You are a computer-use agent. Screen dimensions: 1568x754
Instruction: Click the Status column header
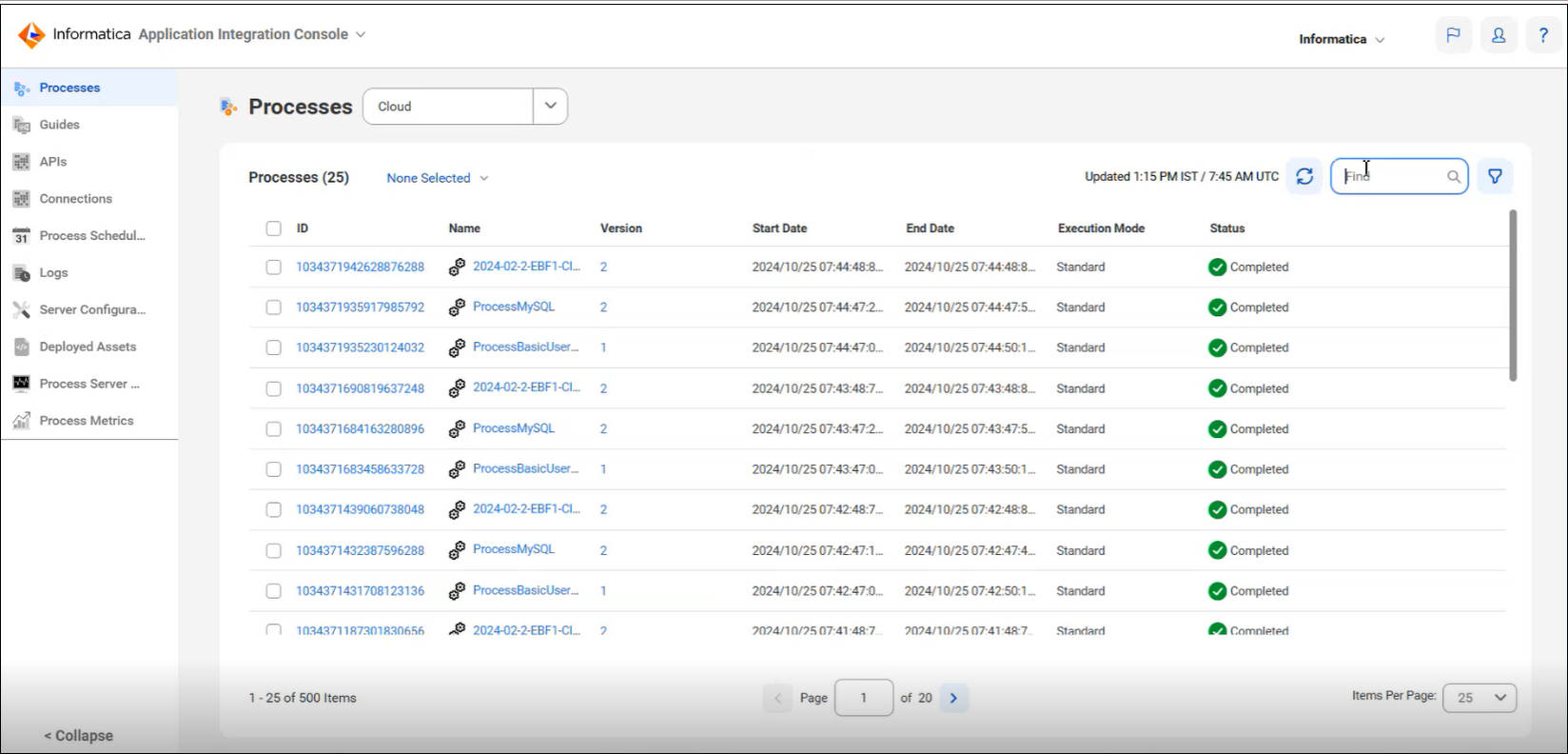[x=1227, y=228]
